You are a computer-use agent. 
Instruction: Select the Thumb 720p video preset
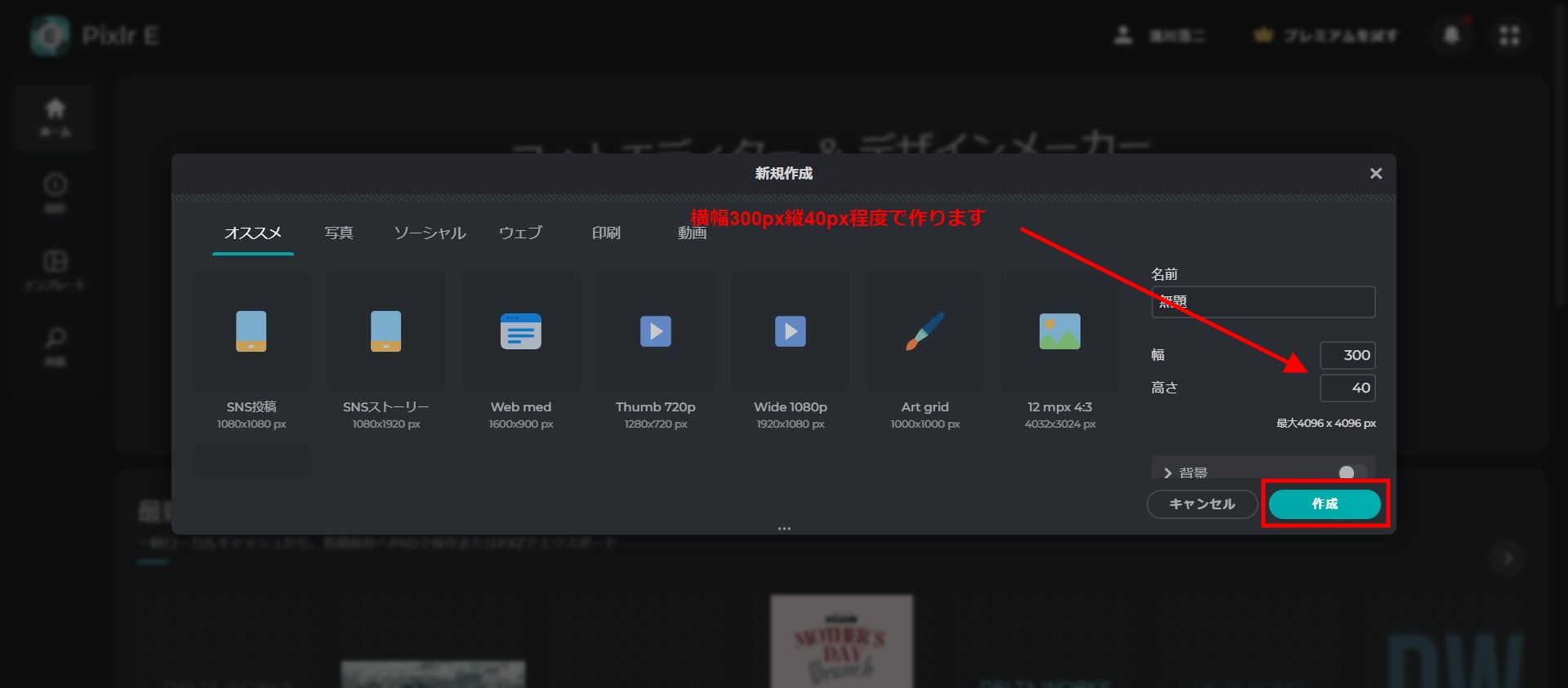(x=655, y=331)
